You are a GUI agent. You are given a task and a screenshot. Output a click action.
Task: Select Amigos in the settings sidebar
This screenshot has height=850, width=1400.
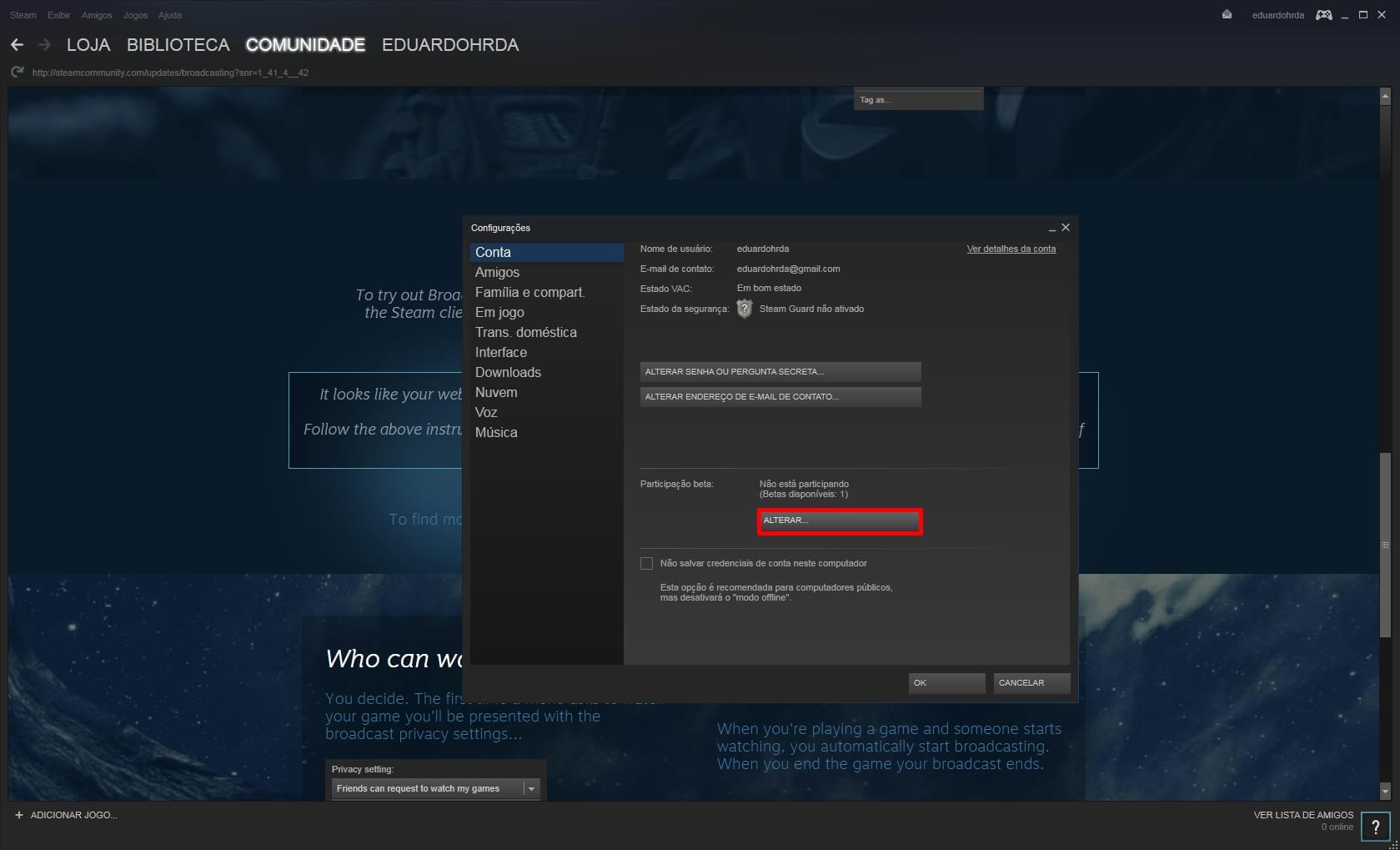[547, 272]
